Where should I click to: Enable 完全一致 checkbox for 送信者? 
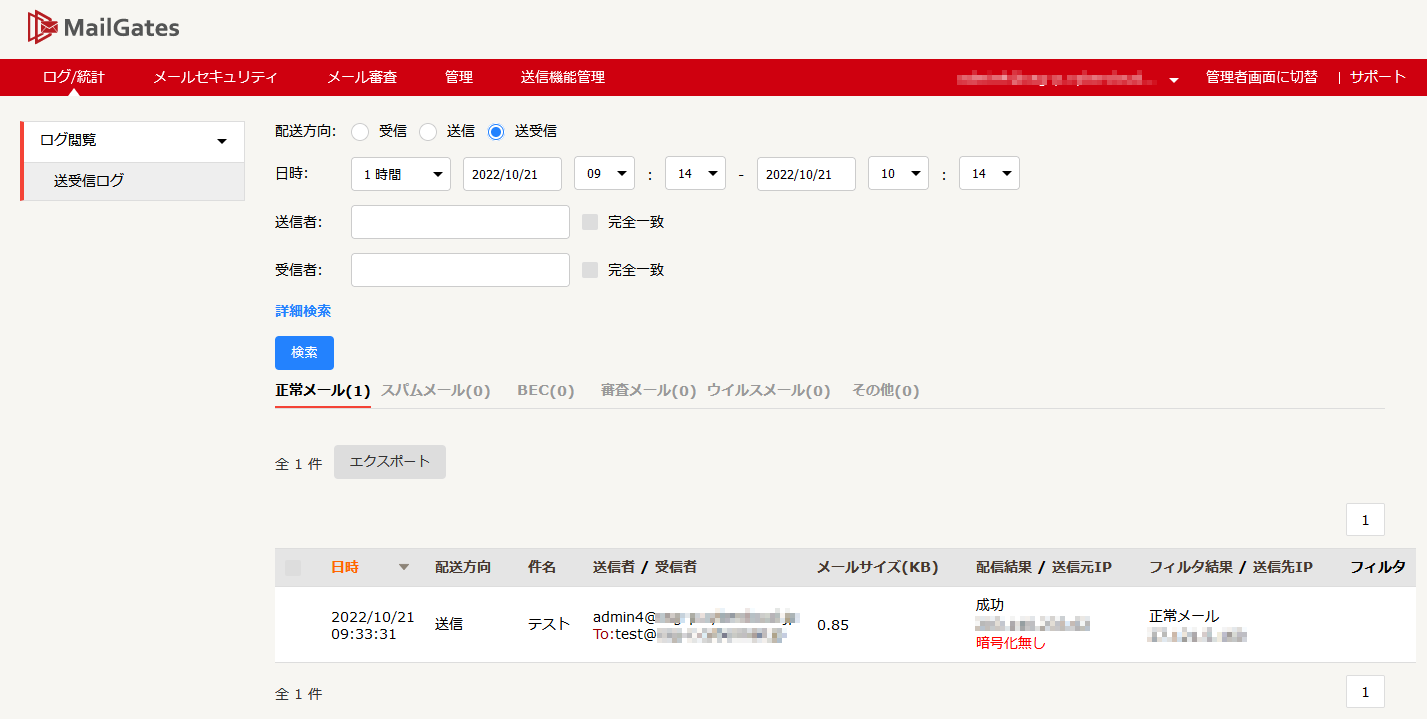tap(590, 222)
